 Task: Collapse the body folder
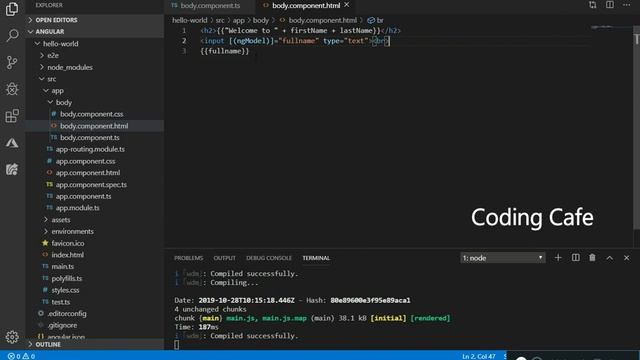pos(95,102)
